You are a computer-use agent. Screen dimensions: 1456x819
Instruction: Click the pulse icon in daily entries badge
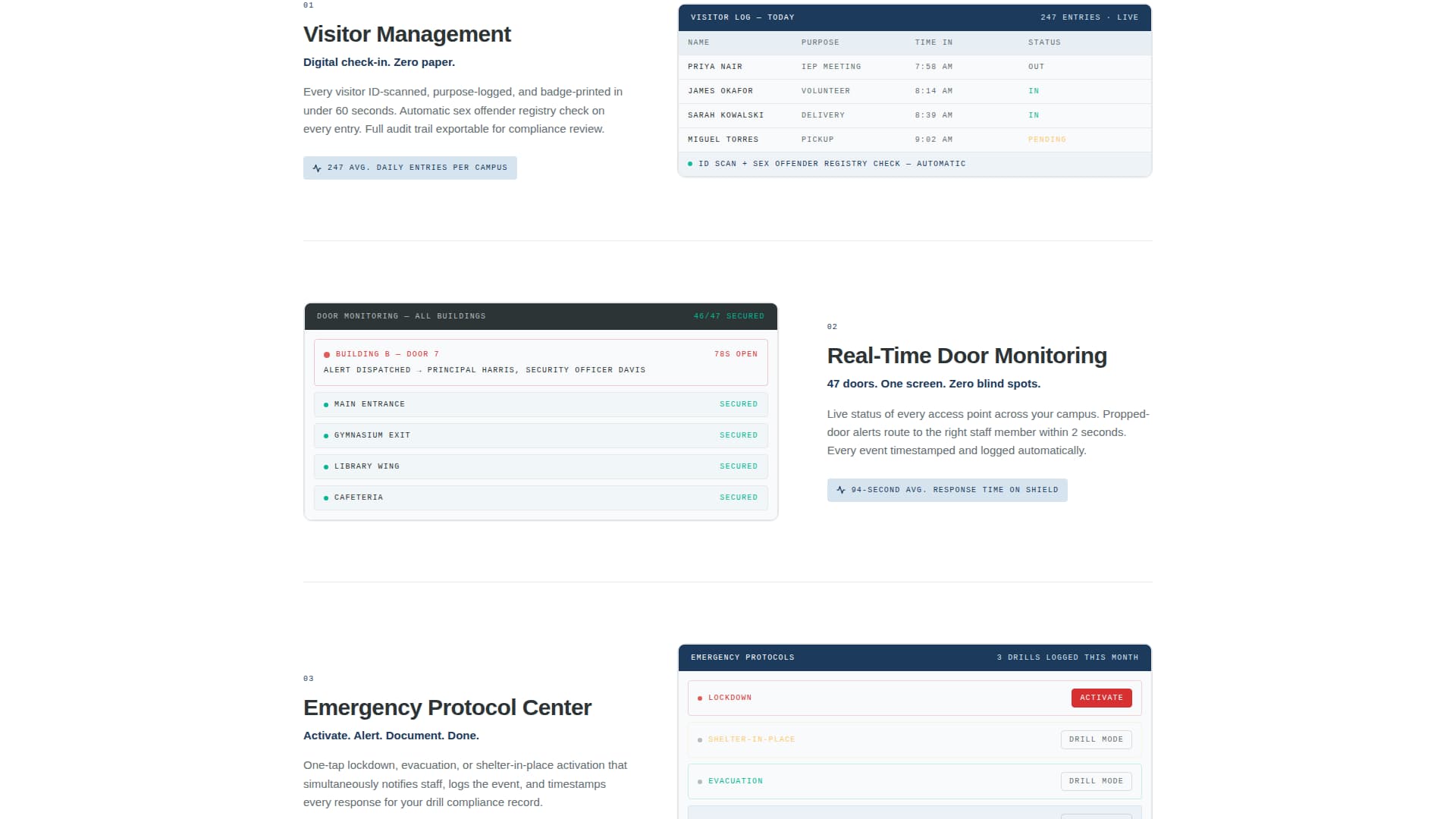[317, 168]
